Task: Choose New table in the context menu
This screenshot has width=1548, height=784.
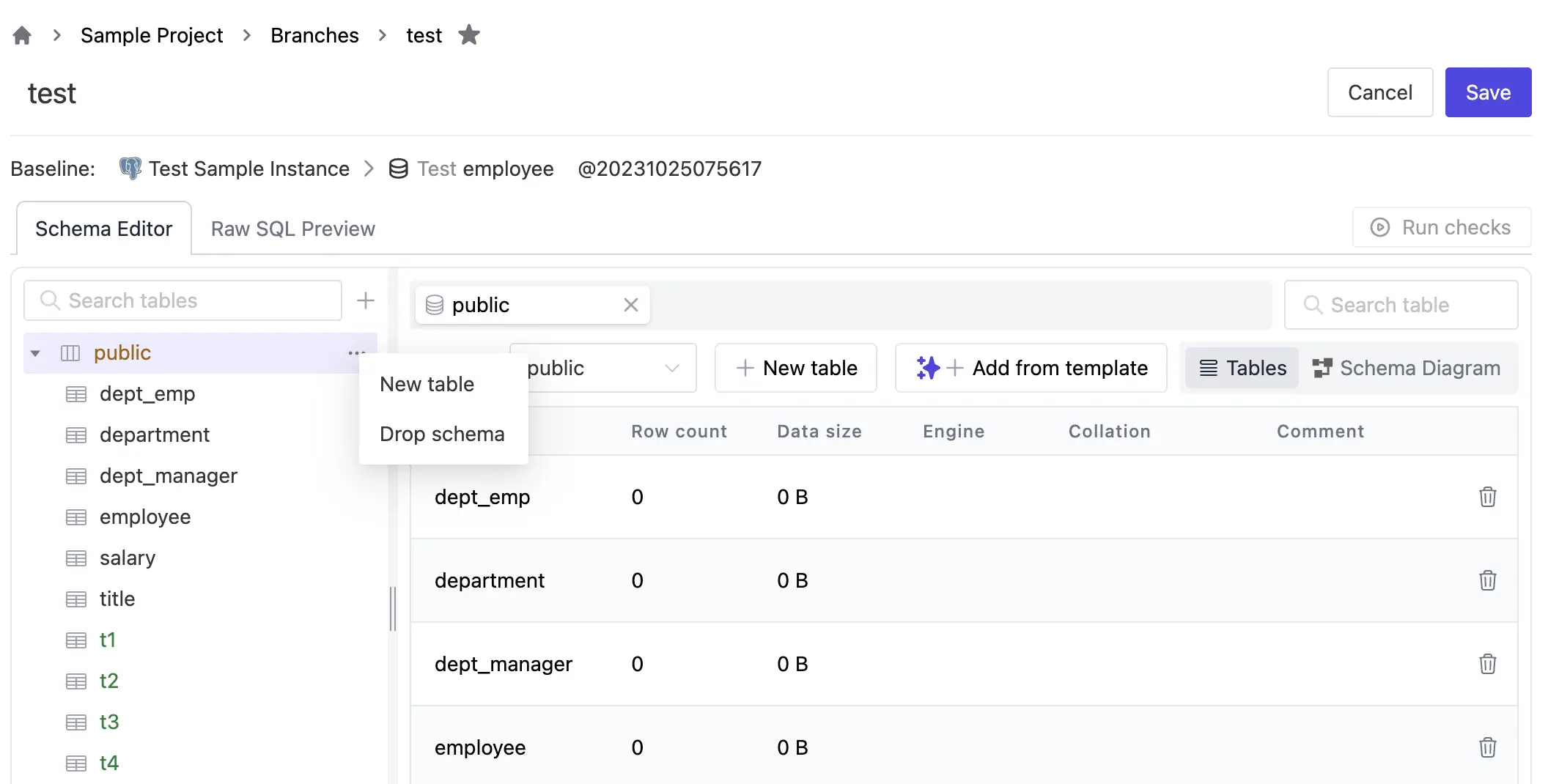Action: point(427,384)
